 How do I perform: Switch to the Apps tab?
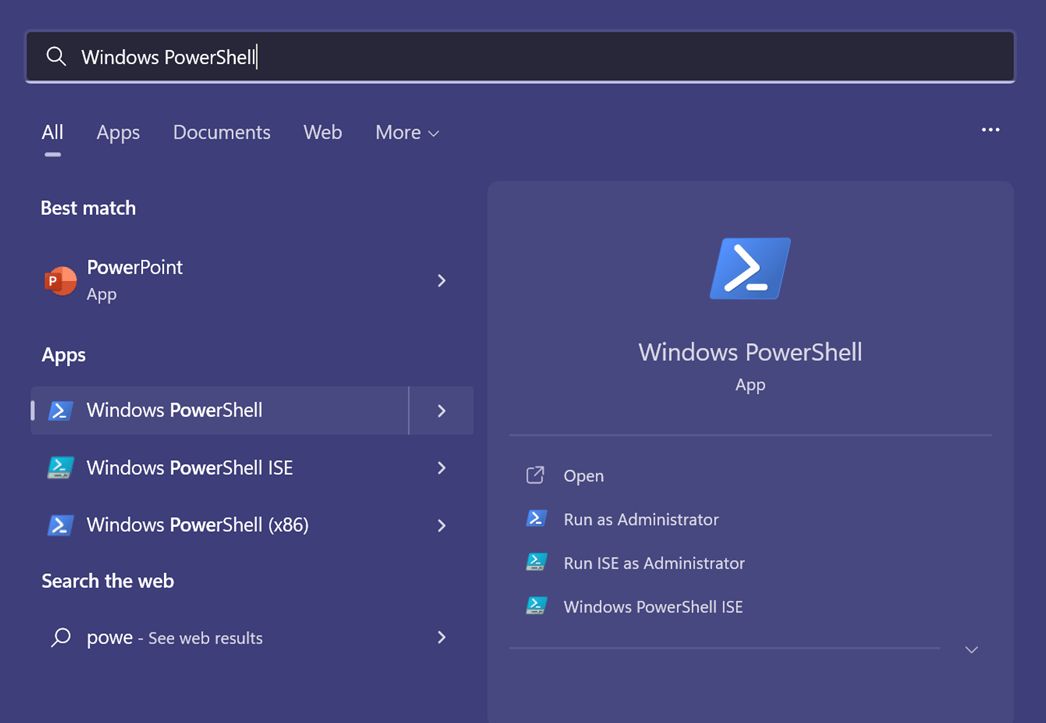tap(118, 132)
